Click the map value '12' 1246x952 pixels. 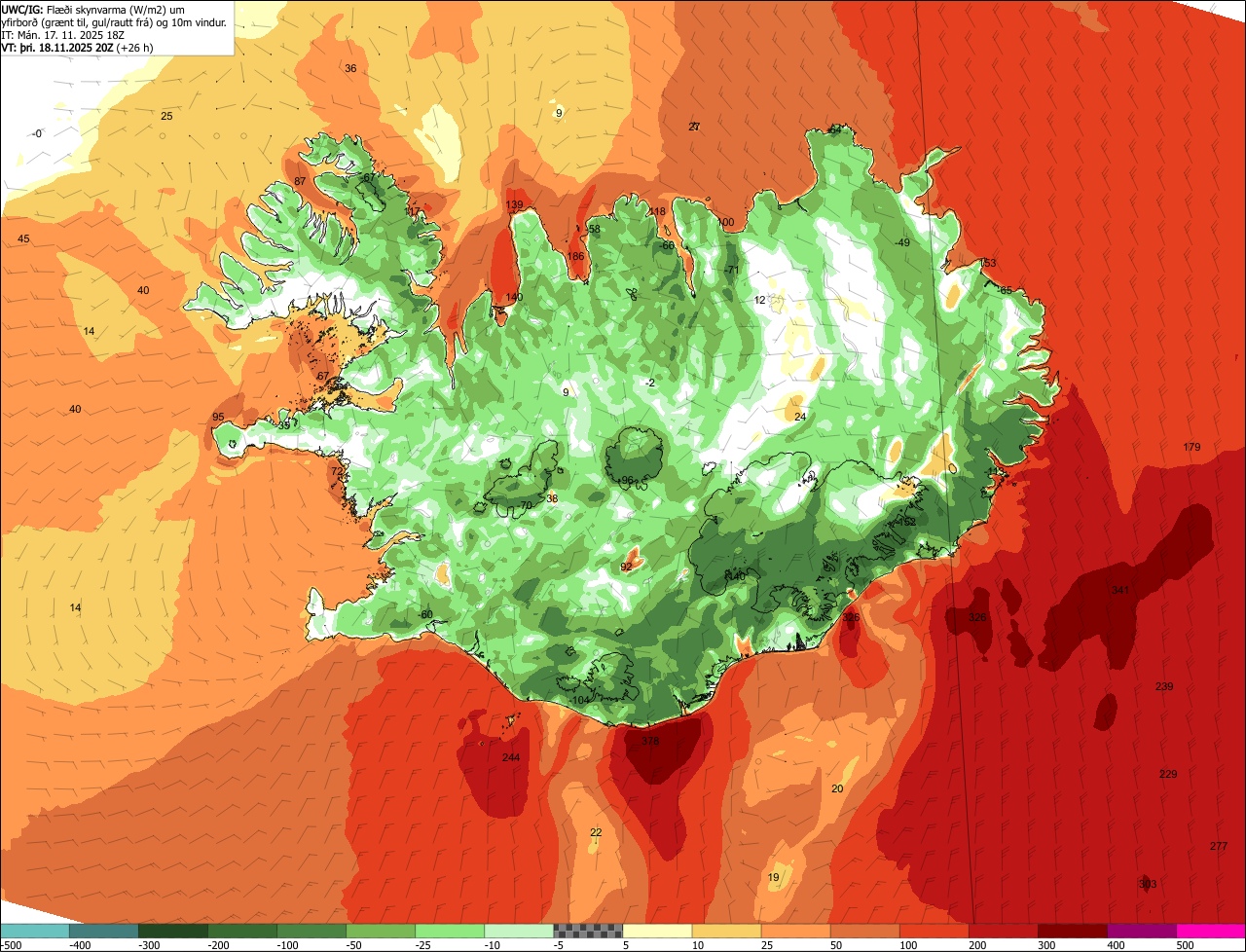pyautogui.click(x=760, y=300)
